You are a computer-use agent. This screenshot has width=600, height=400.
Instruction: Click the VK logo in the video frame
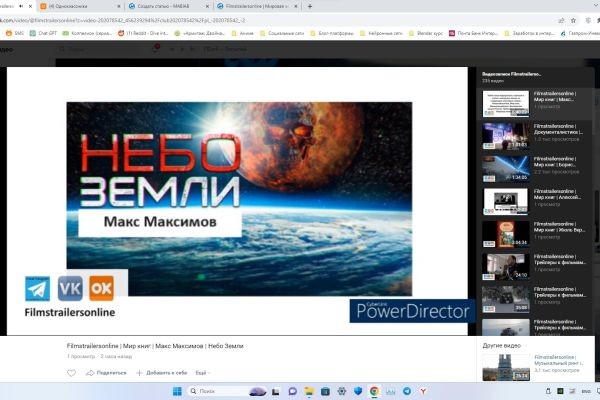click(x=70, y=288)
